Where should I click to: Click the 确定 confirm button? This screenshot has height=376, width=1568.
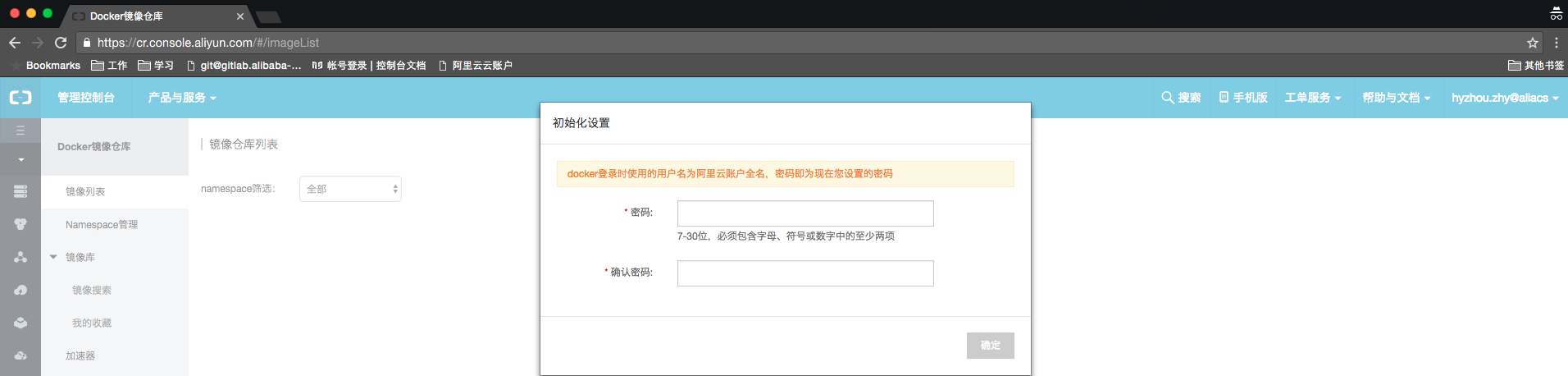pyautogui.click(x=991, y=346)
